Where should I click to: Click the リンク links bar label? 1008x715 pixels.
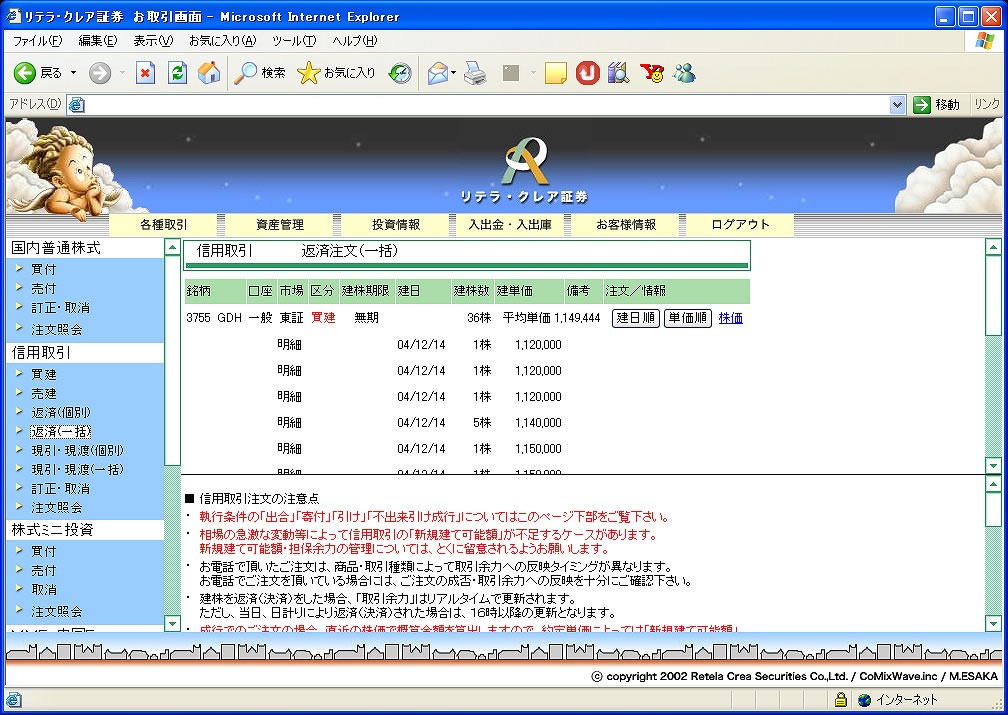coord(987,104)
